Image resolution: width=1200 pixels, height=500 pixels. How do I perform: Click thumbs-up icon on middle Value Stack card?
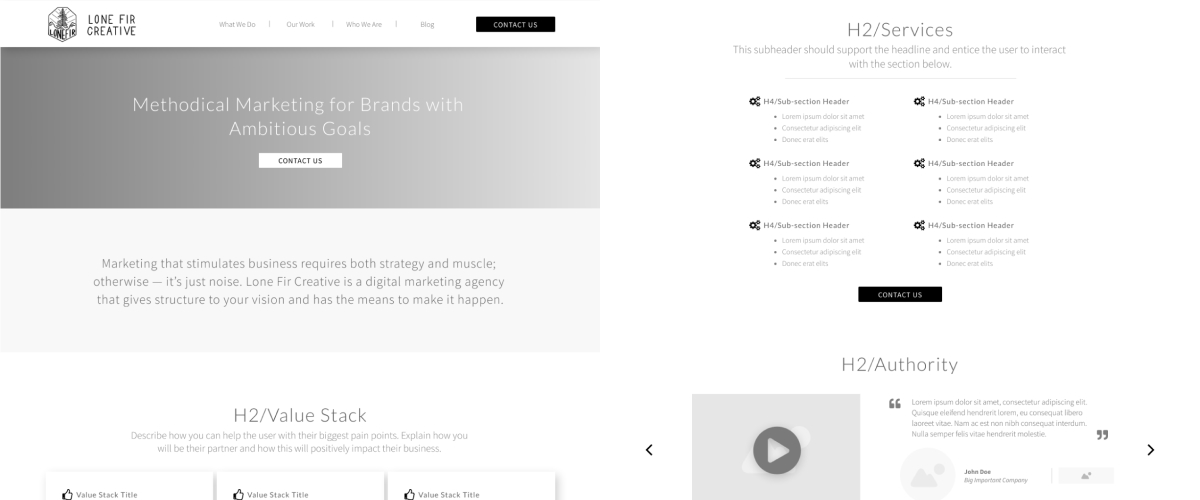pyautogui.click(x=239, y=494)
